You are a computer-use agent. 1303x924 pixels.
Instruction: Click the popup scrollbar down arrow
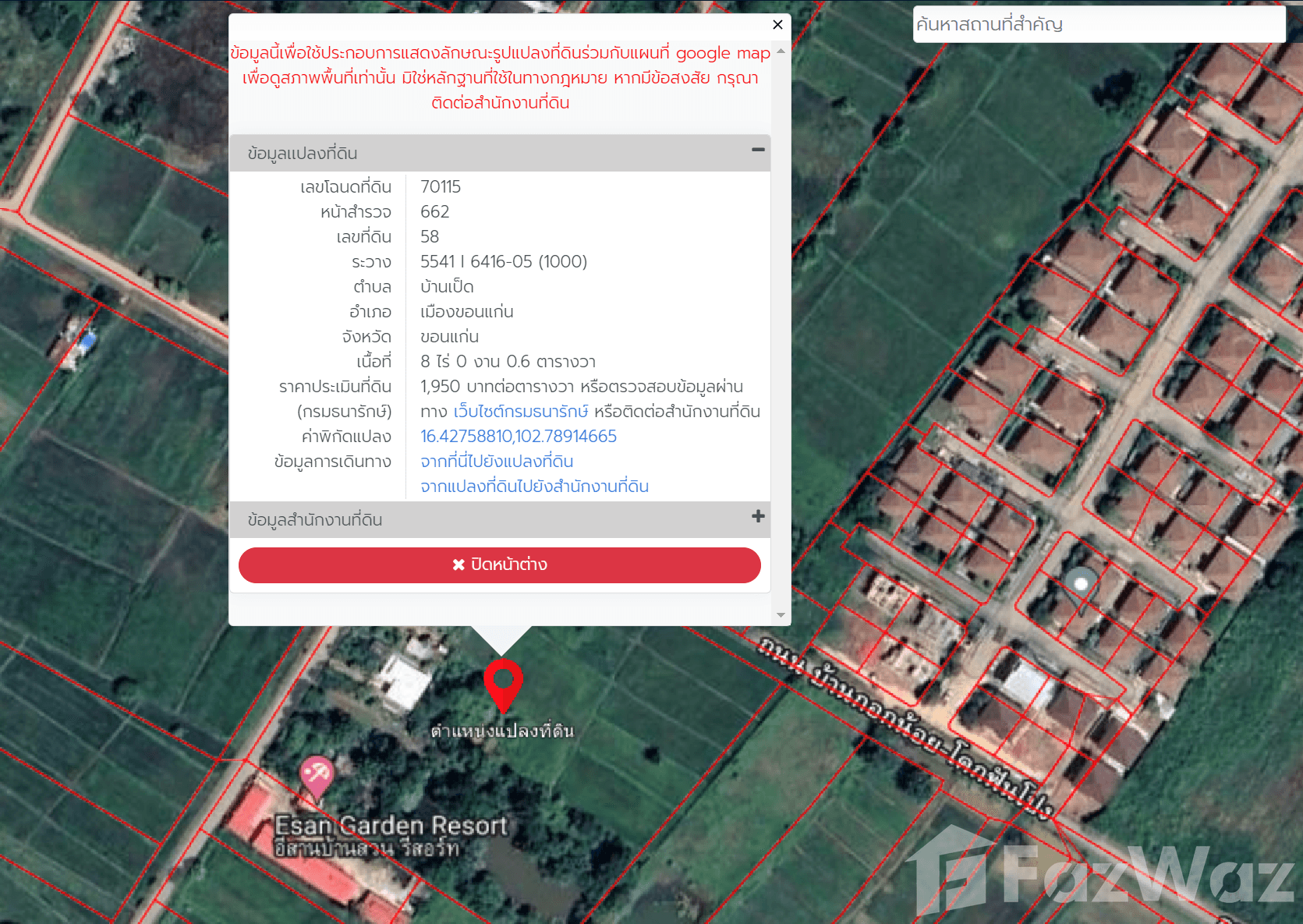point(781,615)
